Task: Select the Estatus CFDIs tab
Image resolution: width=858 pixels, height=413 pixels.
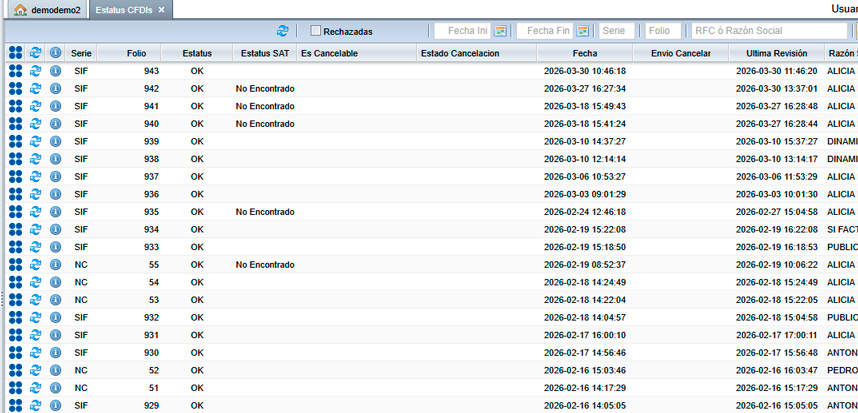Action: coord(124,9)
